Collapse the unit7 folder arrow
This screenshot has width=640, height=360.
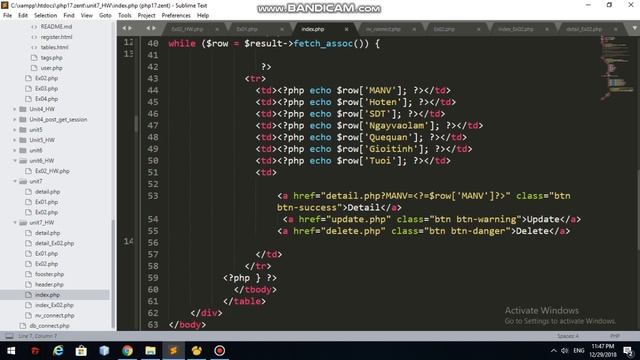coord(15,181)
